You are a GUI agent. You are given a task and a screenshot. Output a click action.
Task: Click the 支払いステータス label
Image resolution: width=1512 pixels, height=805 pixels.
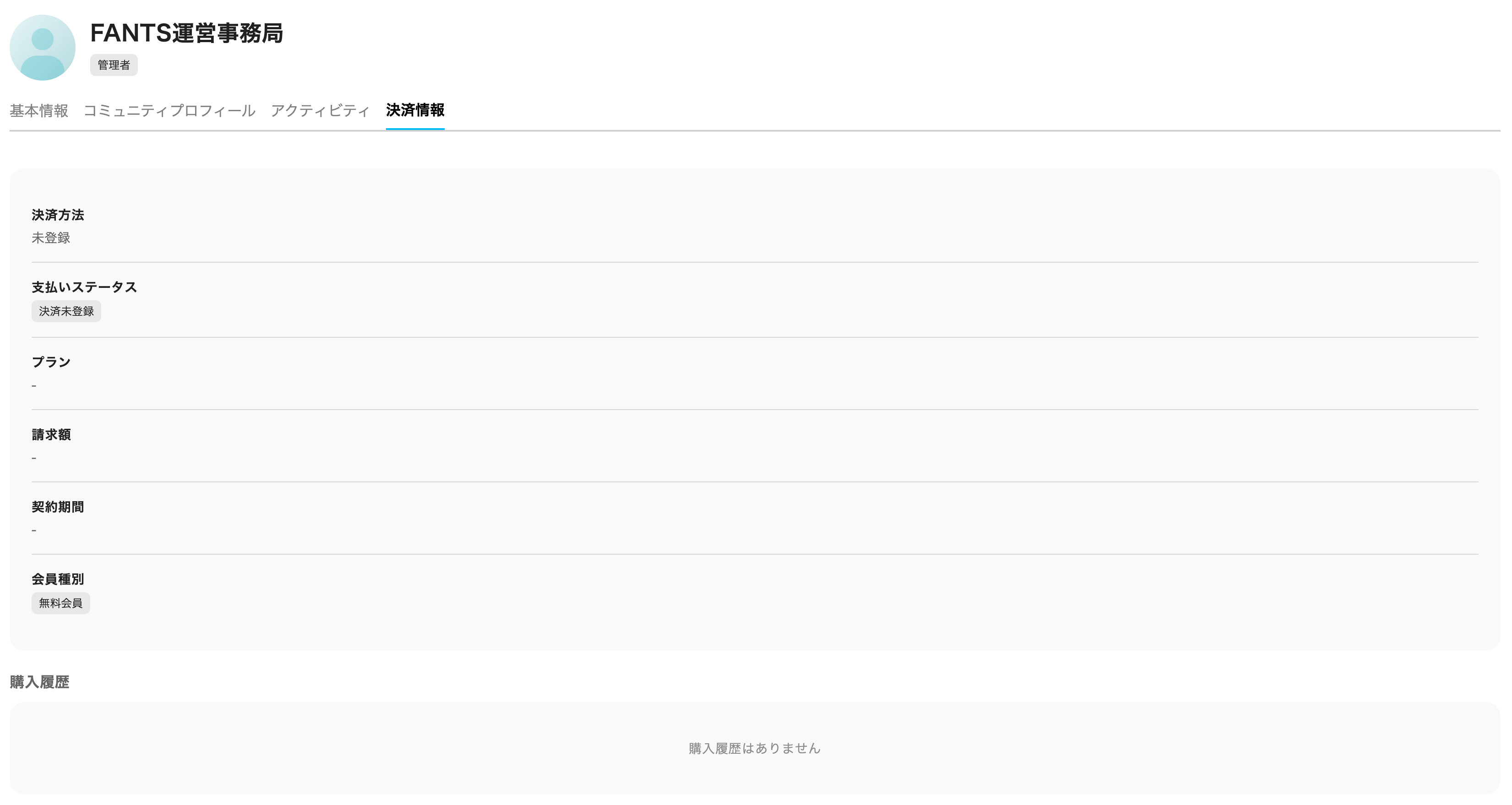(84, 287)
